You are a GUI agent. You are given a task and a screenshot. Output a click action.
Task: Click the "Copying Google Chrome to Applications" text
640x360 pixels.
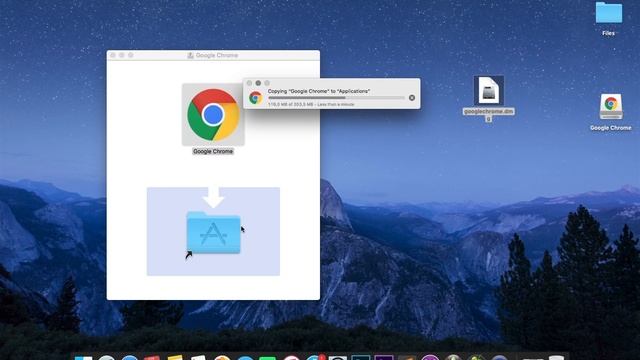click(x=319, y=91)
